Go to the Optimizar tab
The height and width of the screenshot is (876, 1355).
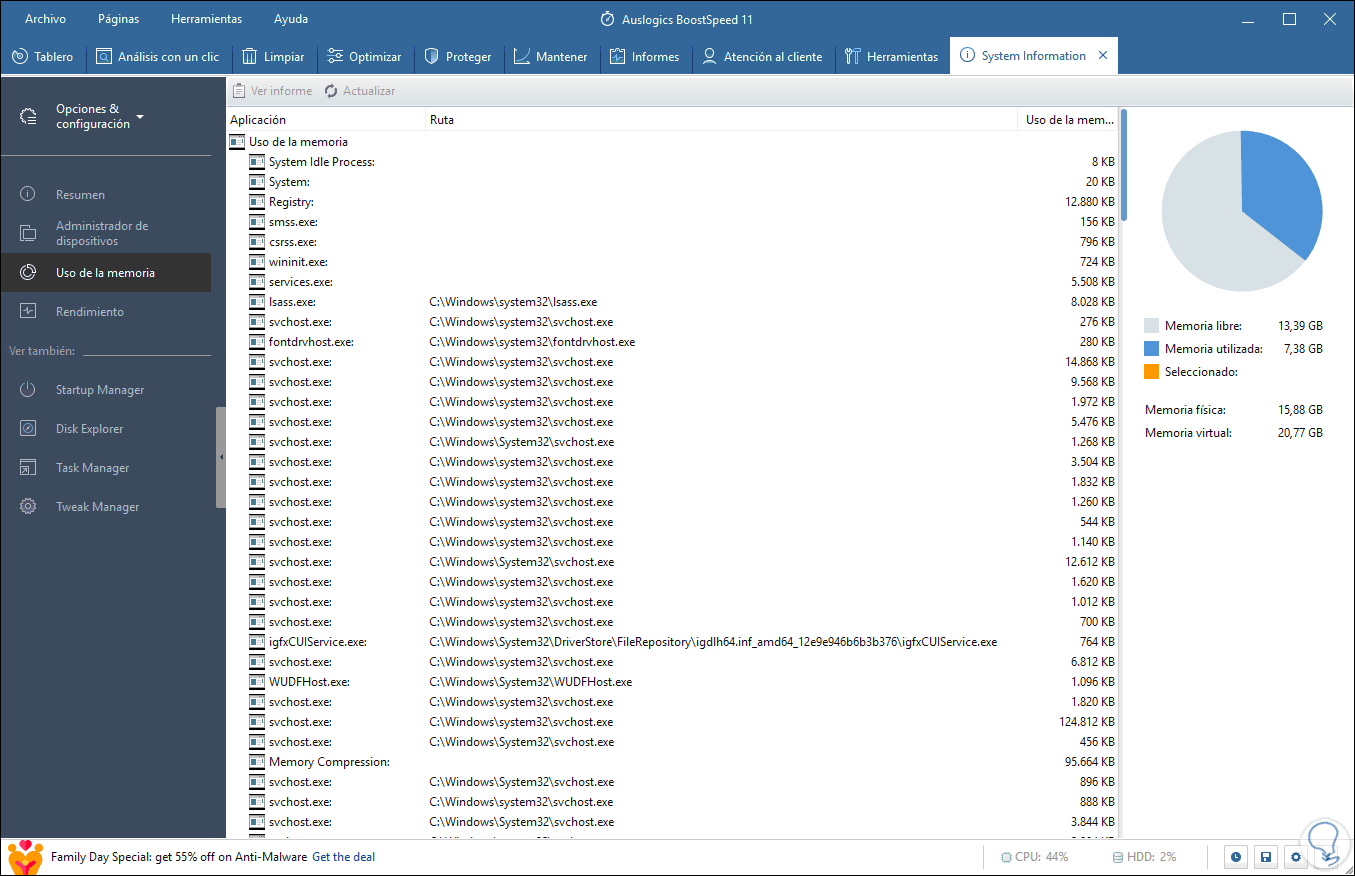[364, 57]
